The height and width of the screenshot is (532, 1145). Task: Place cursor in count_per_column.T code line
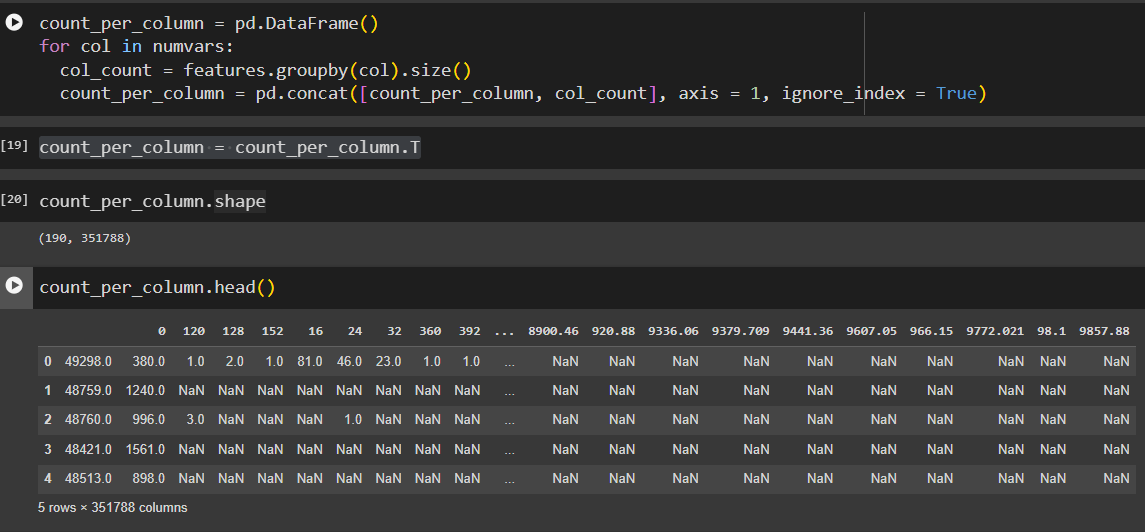tap(230, 147)
